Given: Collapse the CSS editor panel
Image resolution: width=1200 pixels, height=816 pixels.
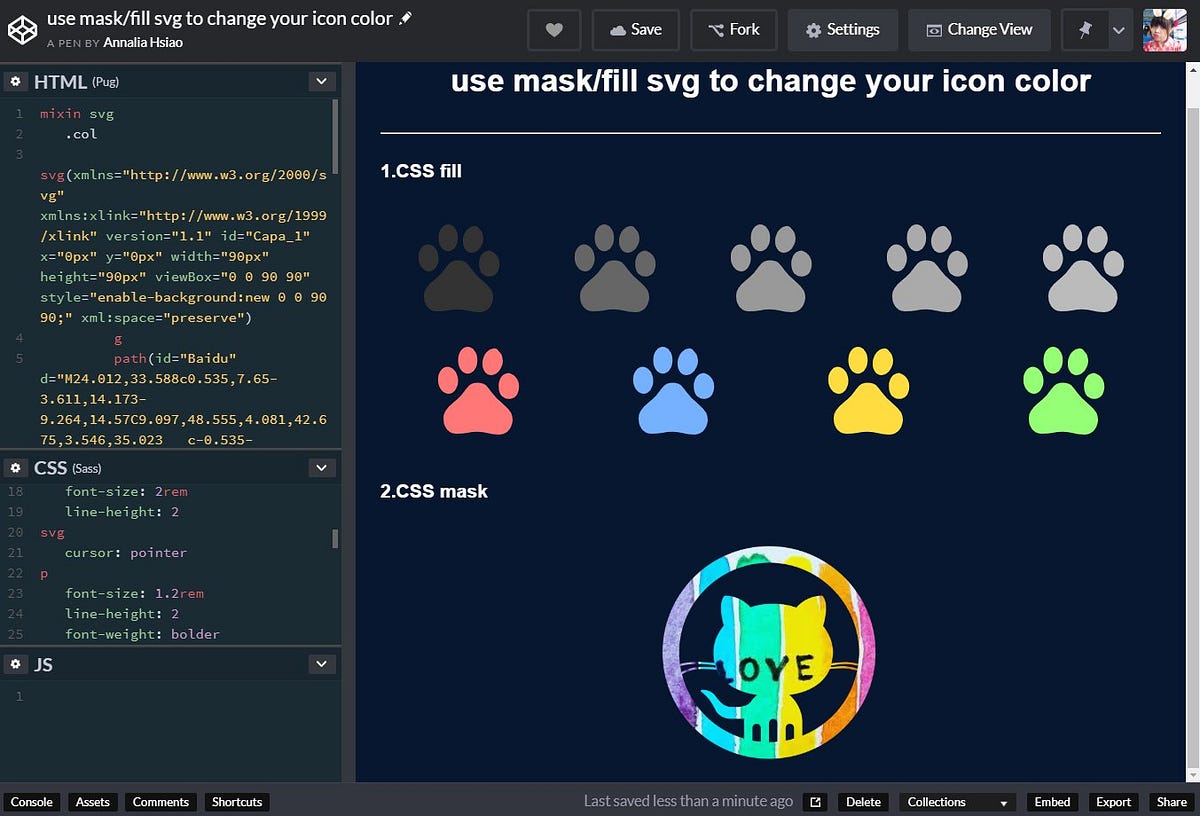Looking at the screenshot, I should [321, 467].
